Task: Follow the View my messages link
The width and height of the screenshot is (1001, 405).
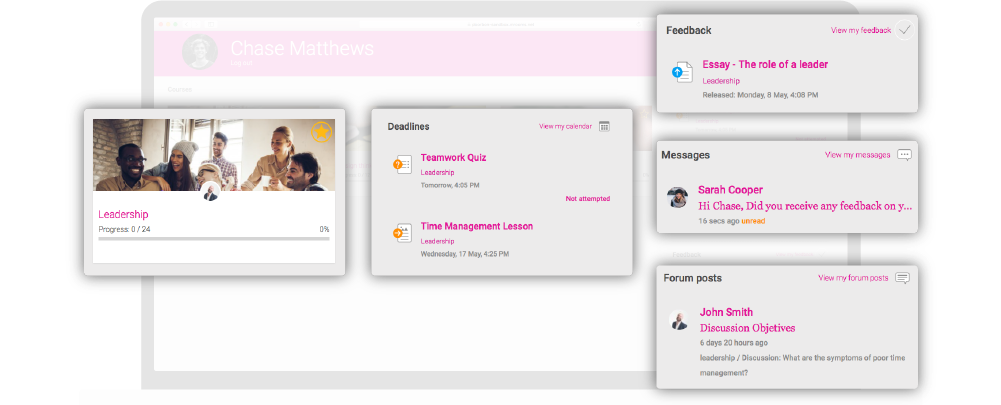Action: [857, 155]
